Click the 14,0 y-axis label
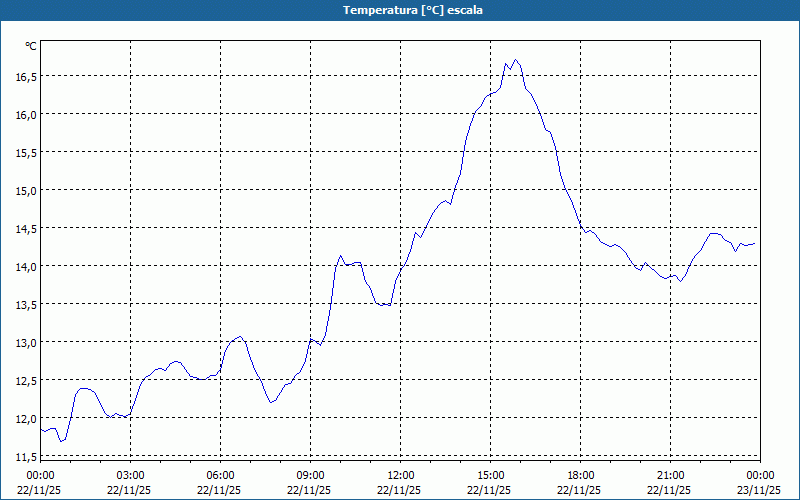The height and width of the screenshot is (500, 800). point(26,267)
